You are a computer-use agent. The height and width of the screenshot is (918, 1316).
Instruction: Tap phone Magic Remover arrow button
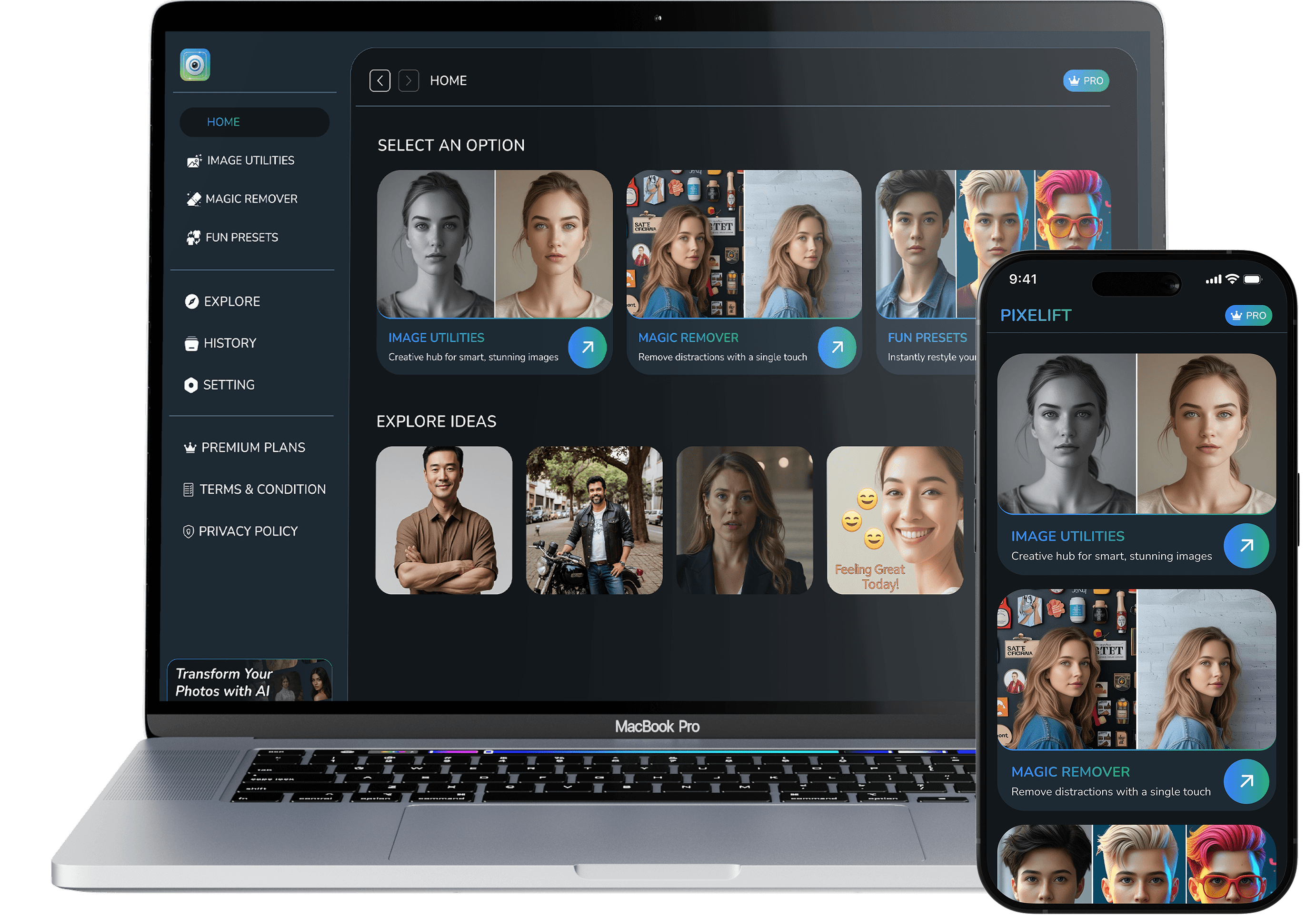click(x=1246, y=781)
